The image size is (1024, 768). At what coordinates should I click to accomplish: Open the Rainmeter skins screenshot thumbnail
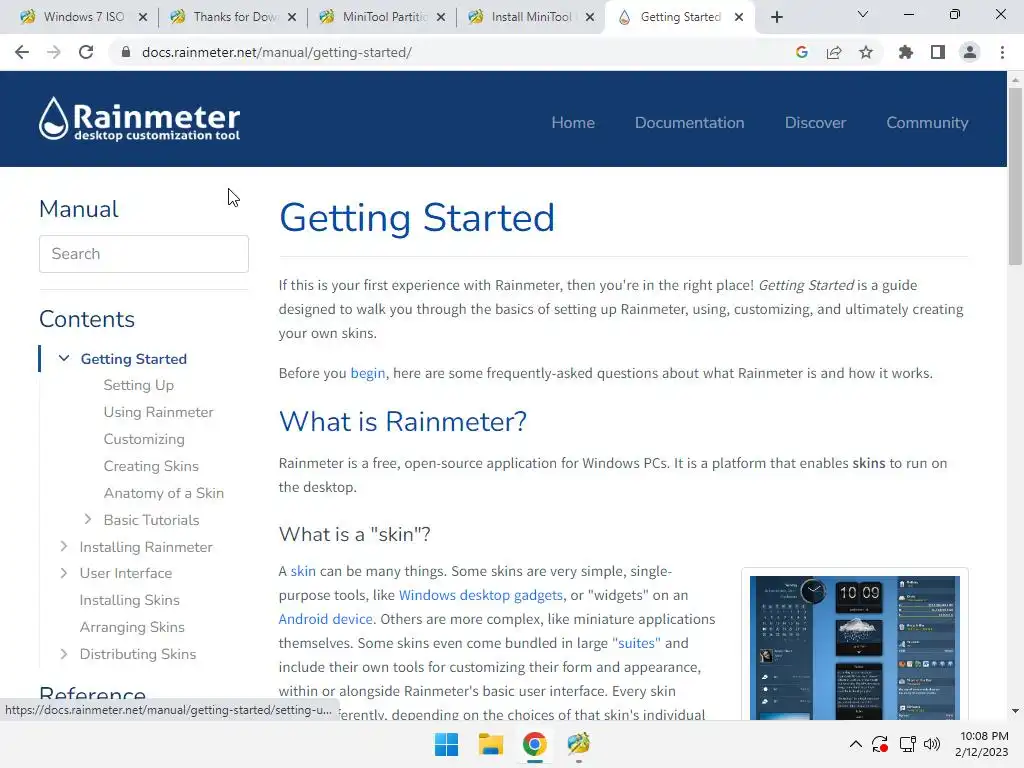[855, 647]
